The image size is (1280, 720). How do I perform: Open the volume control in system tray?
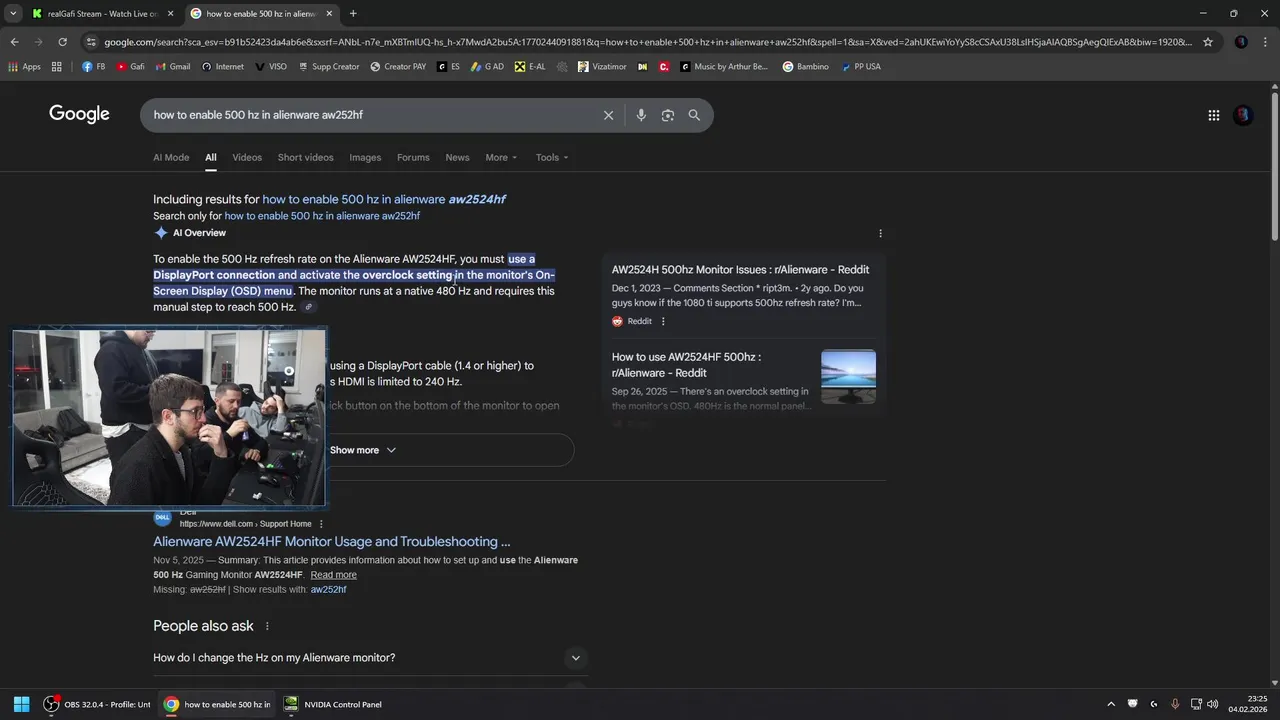[x=1213, y=704]
